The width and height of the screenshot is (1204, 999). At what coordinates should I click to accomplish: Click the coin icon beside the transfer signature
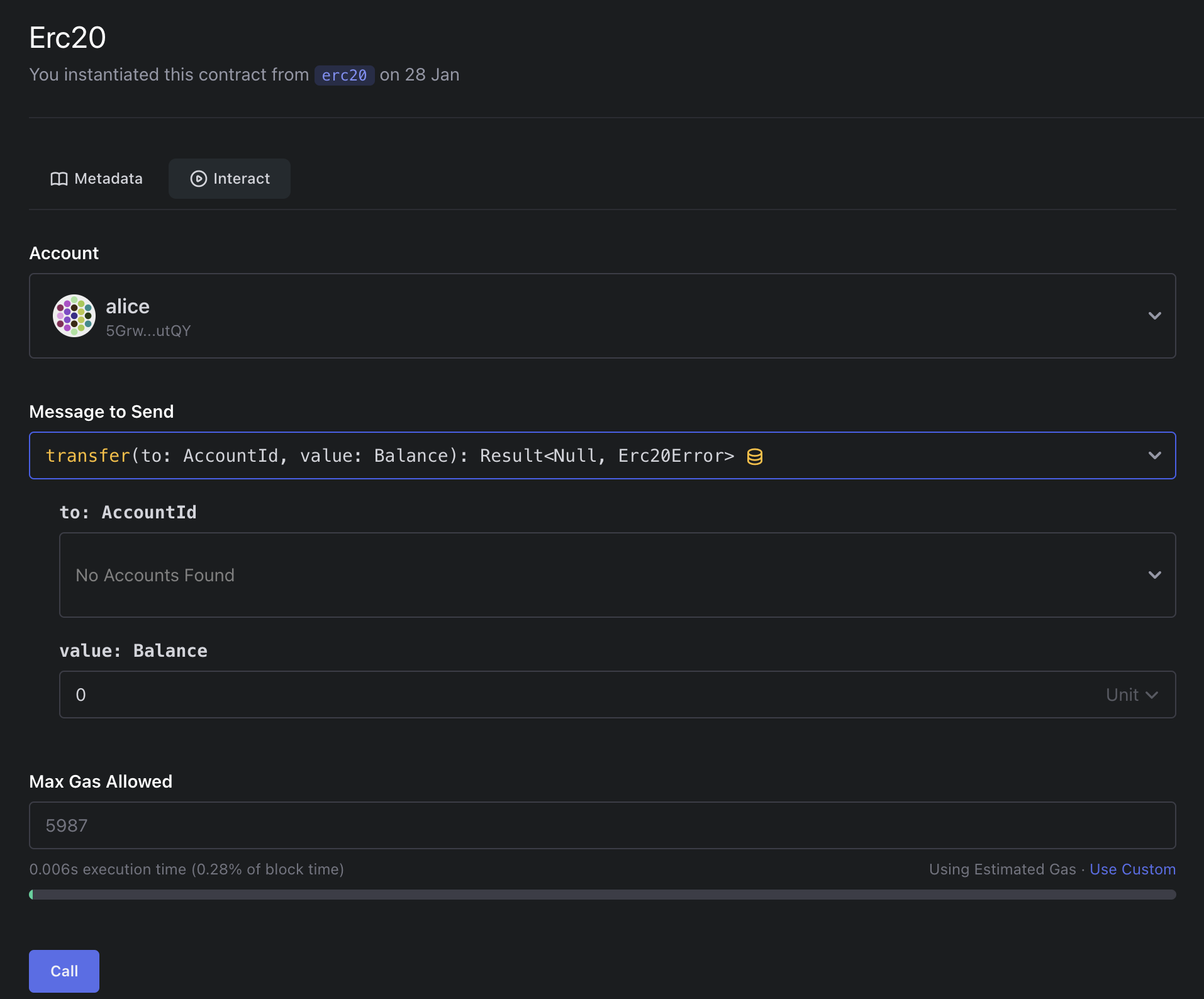click(754, 456)
